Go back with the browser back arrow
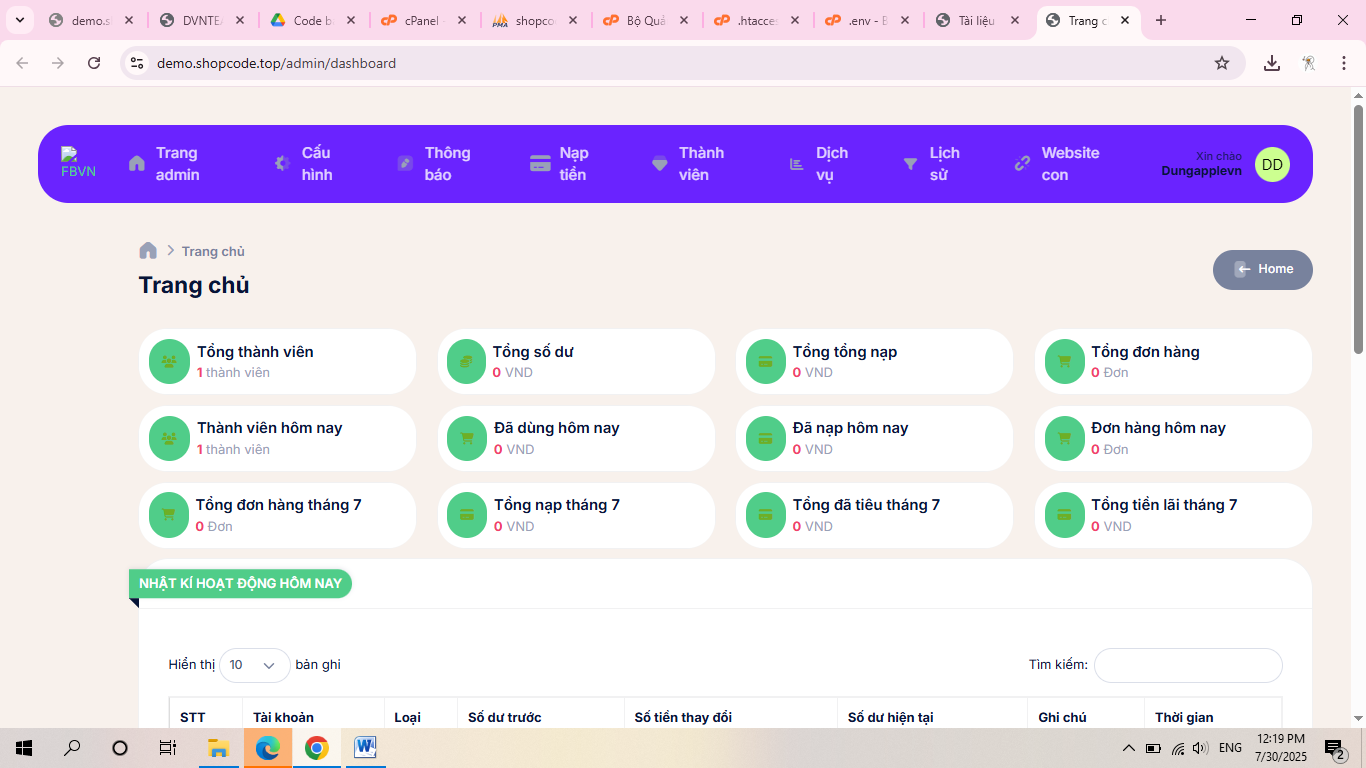This screenshot has width=1366, height=768. [x=22, y=63]
